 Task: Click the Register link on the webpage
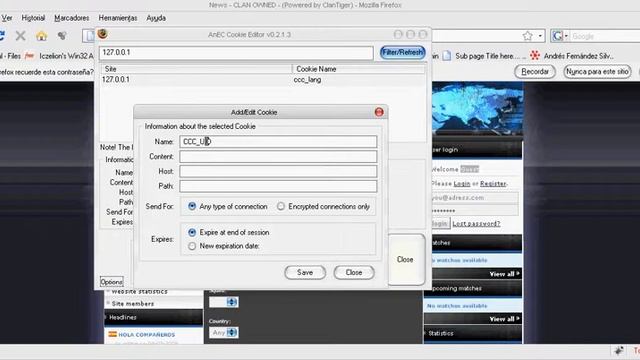tap(493, 184)
